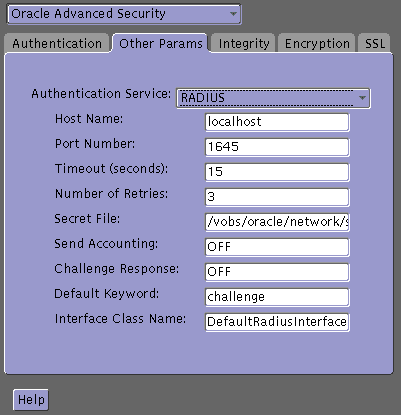Switch to the SSL tab

click(x=375, y=44)
